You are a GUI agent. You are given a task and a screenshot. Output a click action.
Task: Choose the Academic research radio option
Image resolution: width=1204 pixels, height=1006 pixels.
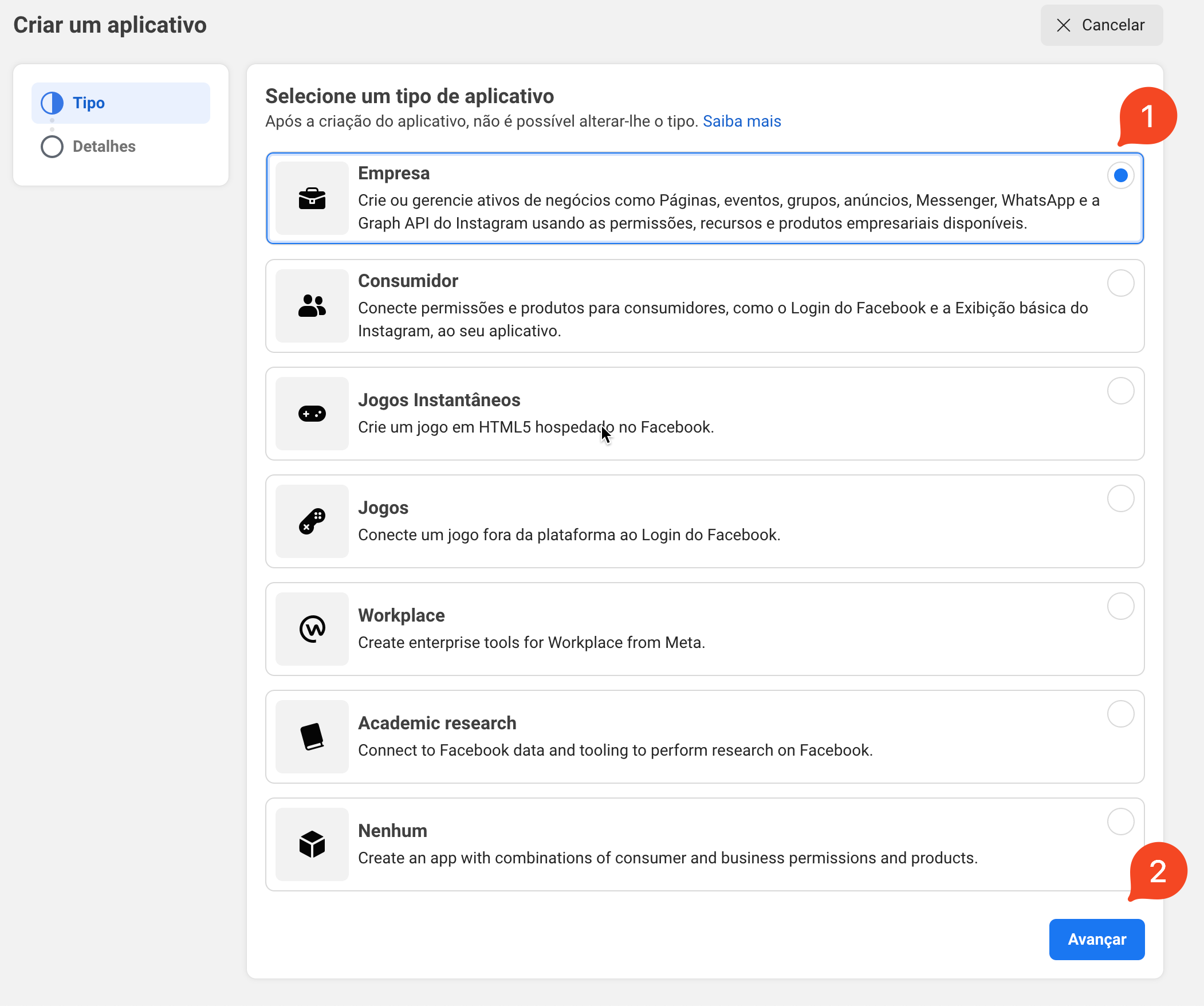(x=1120, y=714)
